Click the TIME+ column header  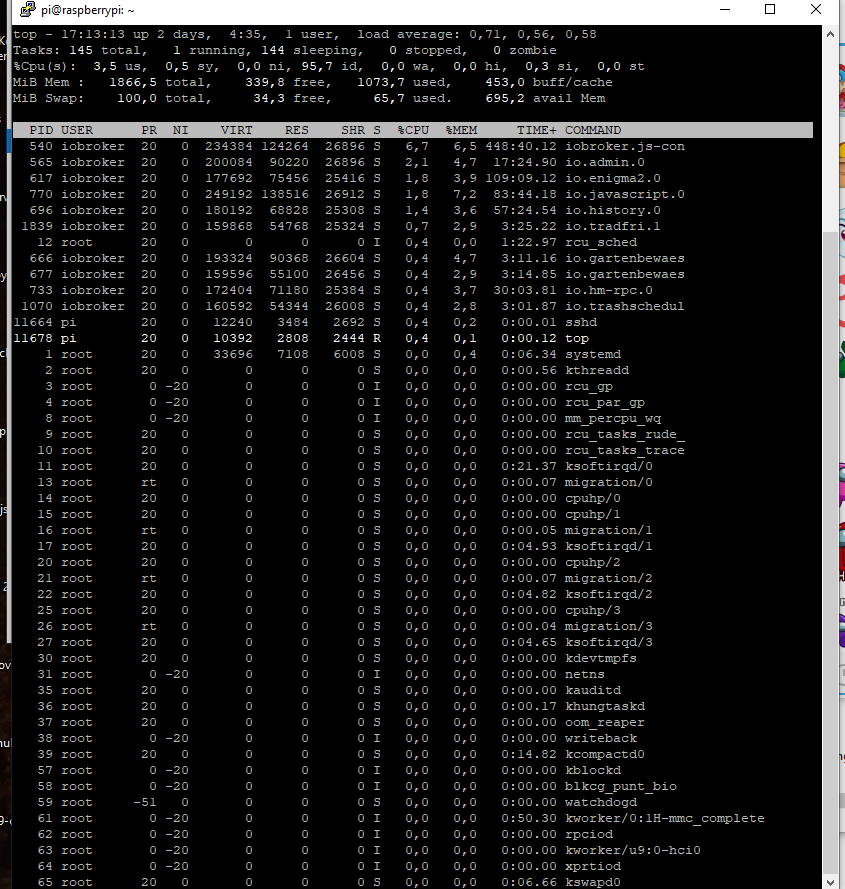point(536,130)
